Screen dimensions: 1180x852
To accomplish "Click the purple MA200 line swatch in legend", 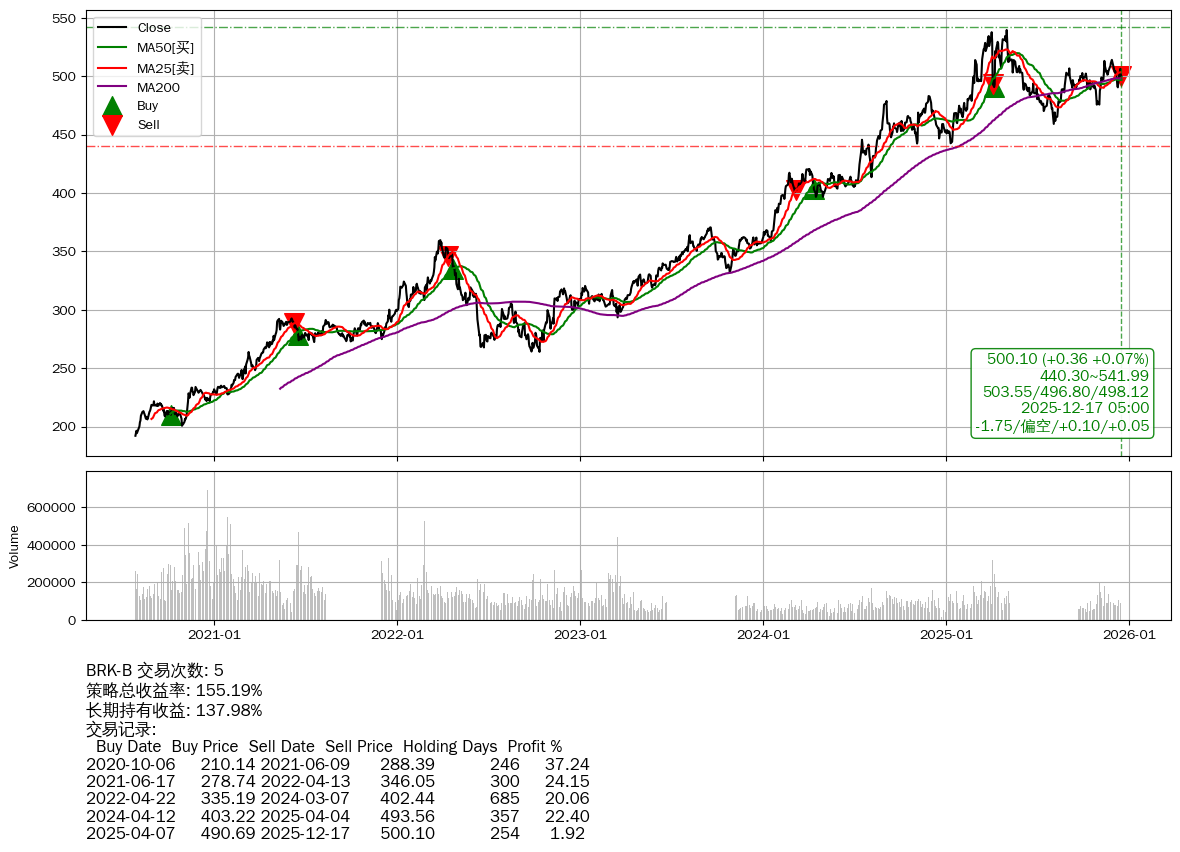I will coord(113,88).
